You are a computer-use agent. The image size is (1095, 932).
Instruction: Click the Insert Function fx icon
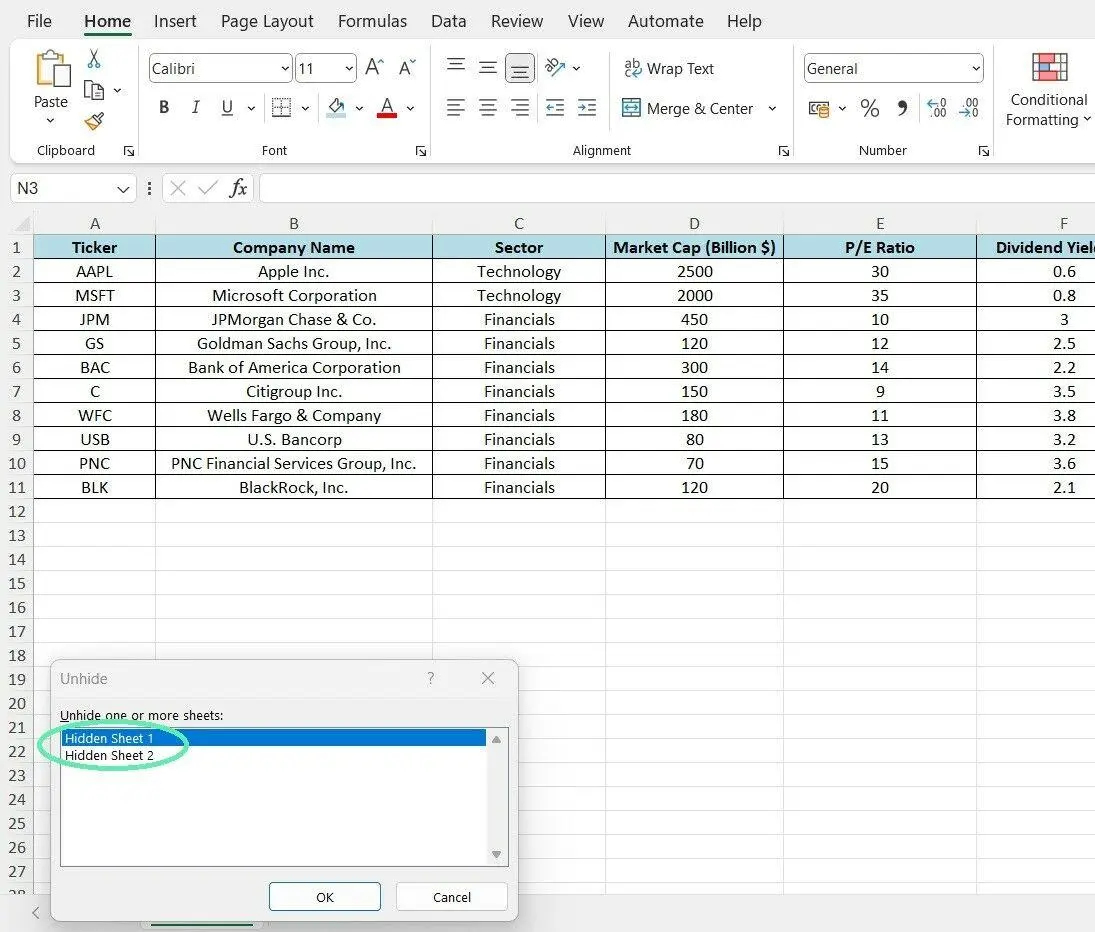pos(238,188)
